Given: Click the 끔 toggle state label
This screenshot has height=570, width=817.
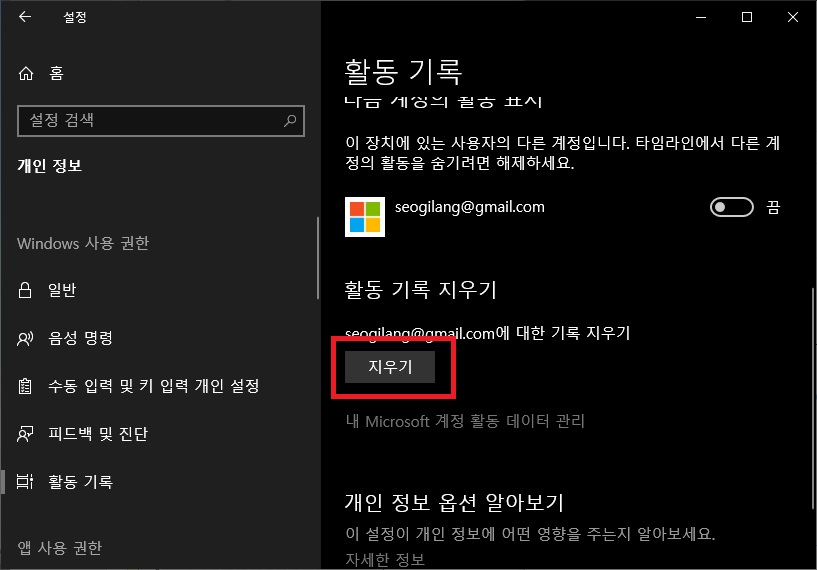Looking at the screenshot, I should [x=773, y=207].
